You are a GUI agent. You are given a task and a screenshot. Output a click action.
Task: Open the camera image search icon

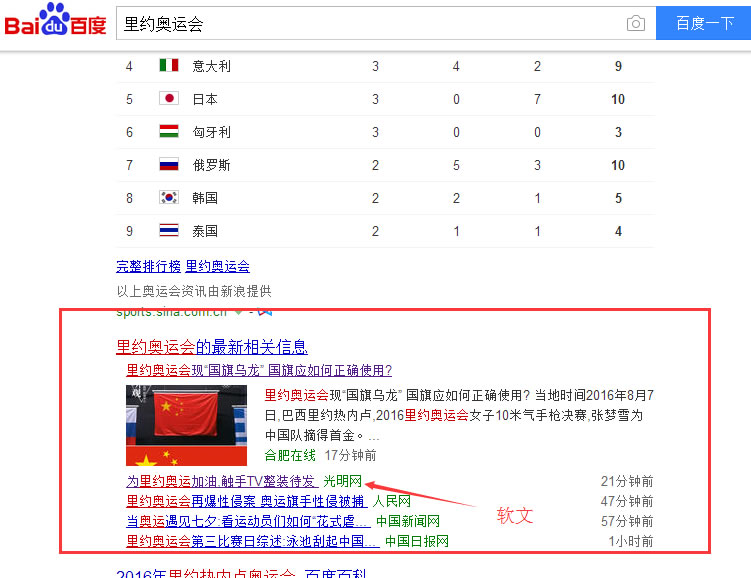(636, 23)
